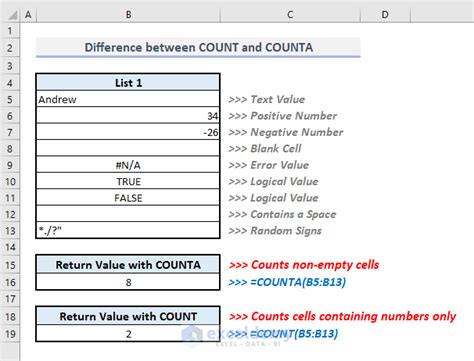Screen dimensions: 474x361
Task: Click the '>>> Contains a Space' note
Action: tap(282, 214)
